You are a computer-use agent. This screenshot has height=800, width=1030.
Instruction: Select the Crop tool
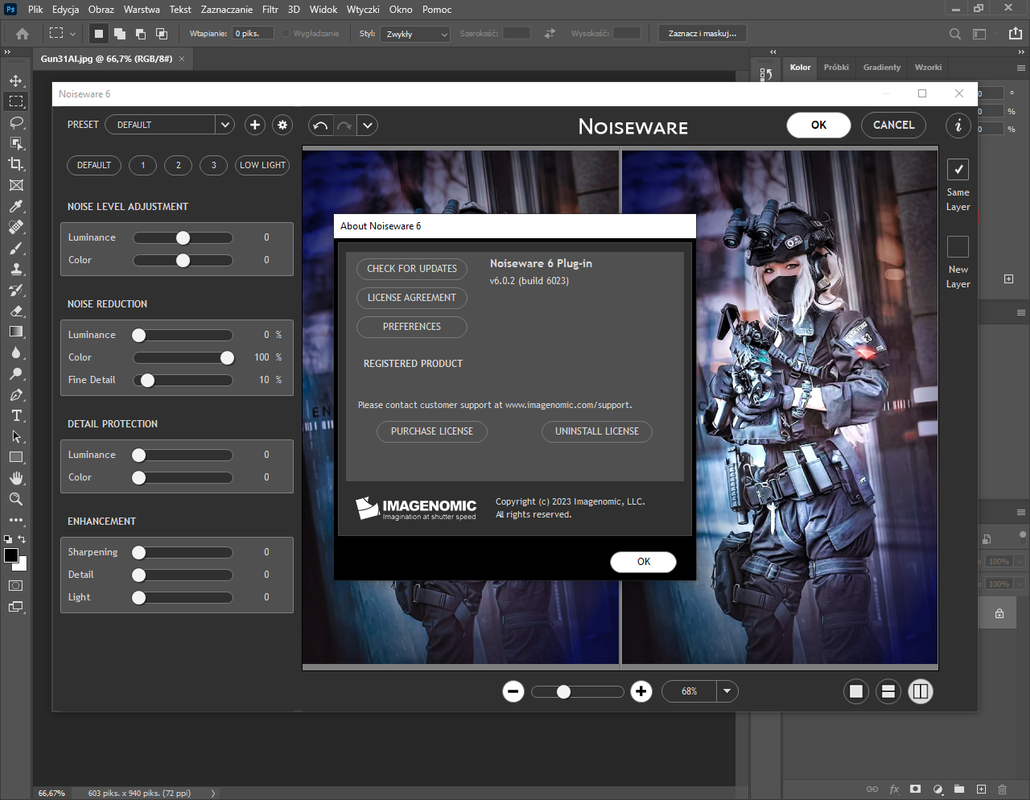point(16,164)
